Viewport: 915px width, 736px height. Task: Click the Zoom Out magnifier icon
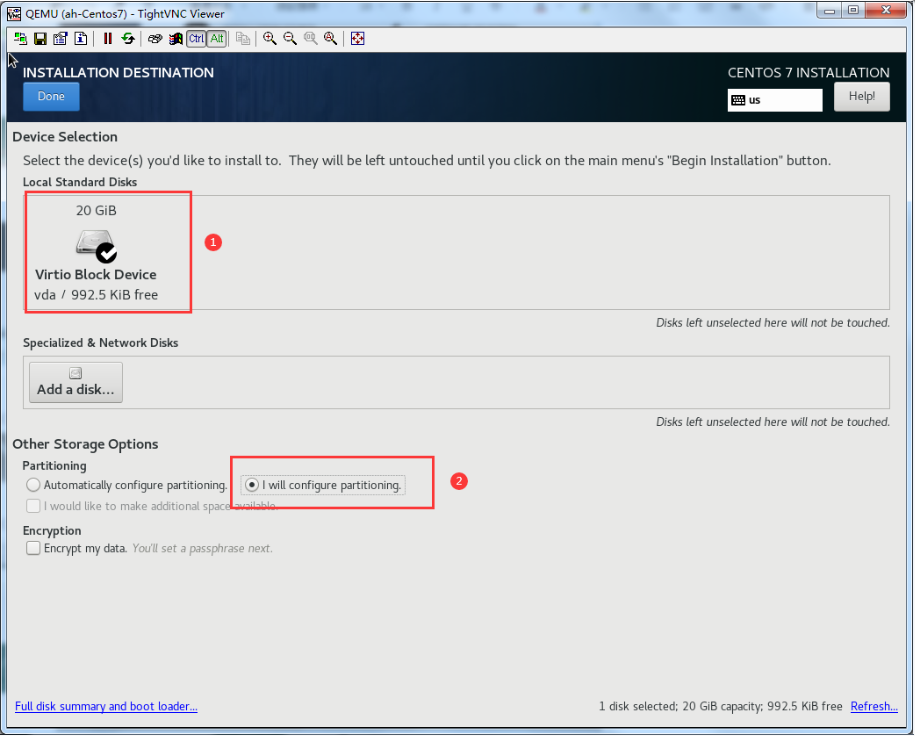click(x=290, y=39)
